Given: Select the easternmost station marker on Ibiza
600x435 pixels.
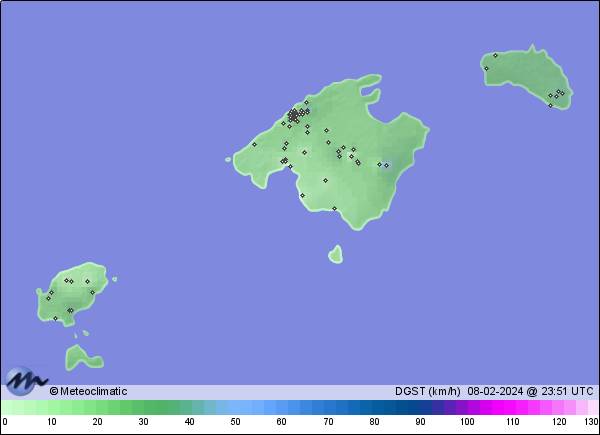Looking at the screenshot, I should [x=92, y=293].
